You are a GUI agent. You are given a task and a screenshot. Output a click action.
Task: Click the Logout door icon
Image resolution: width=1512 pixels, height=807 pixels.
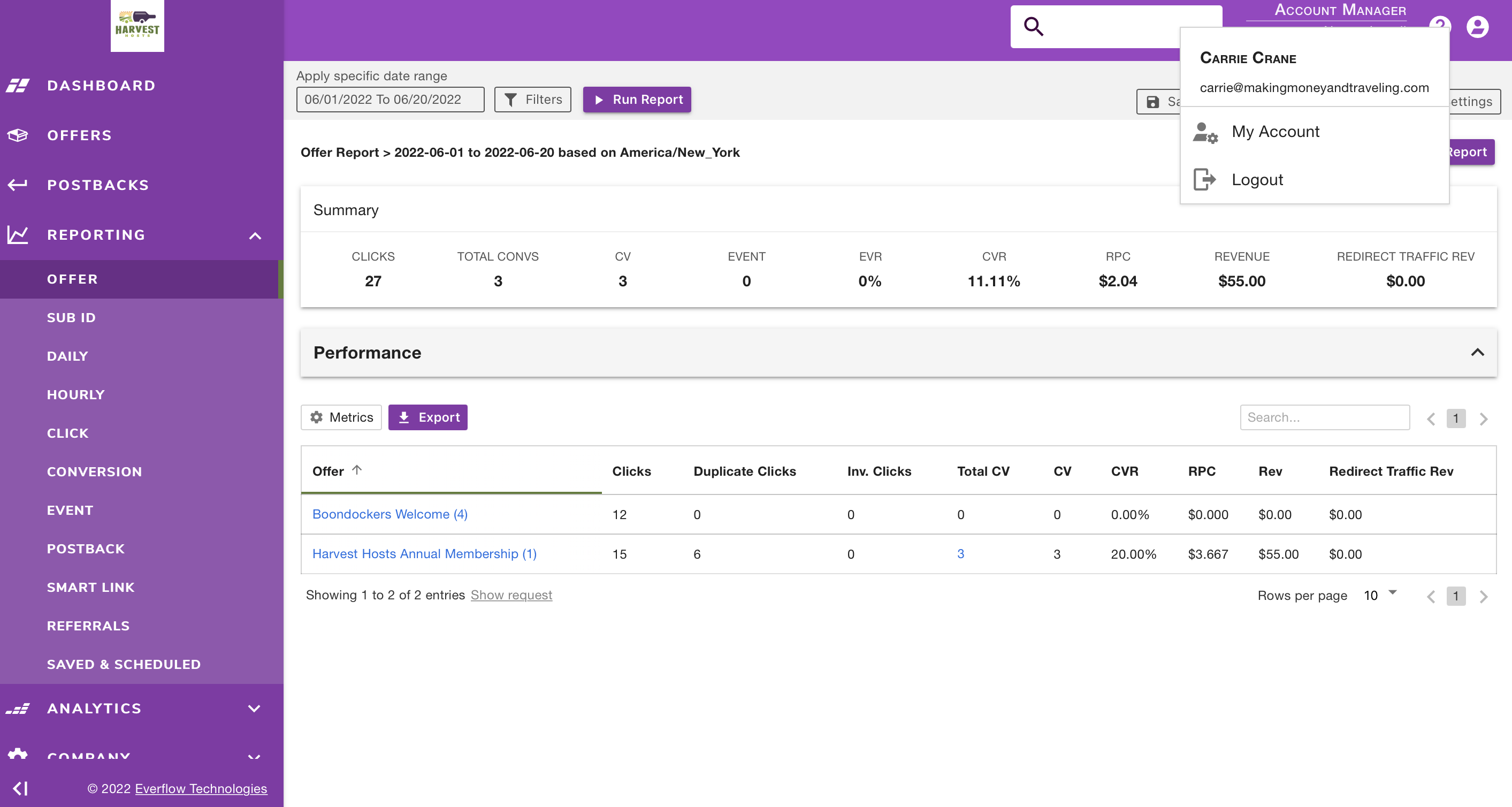[1205, 180]
